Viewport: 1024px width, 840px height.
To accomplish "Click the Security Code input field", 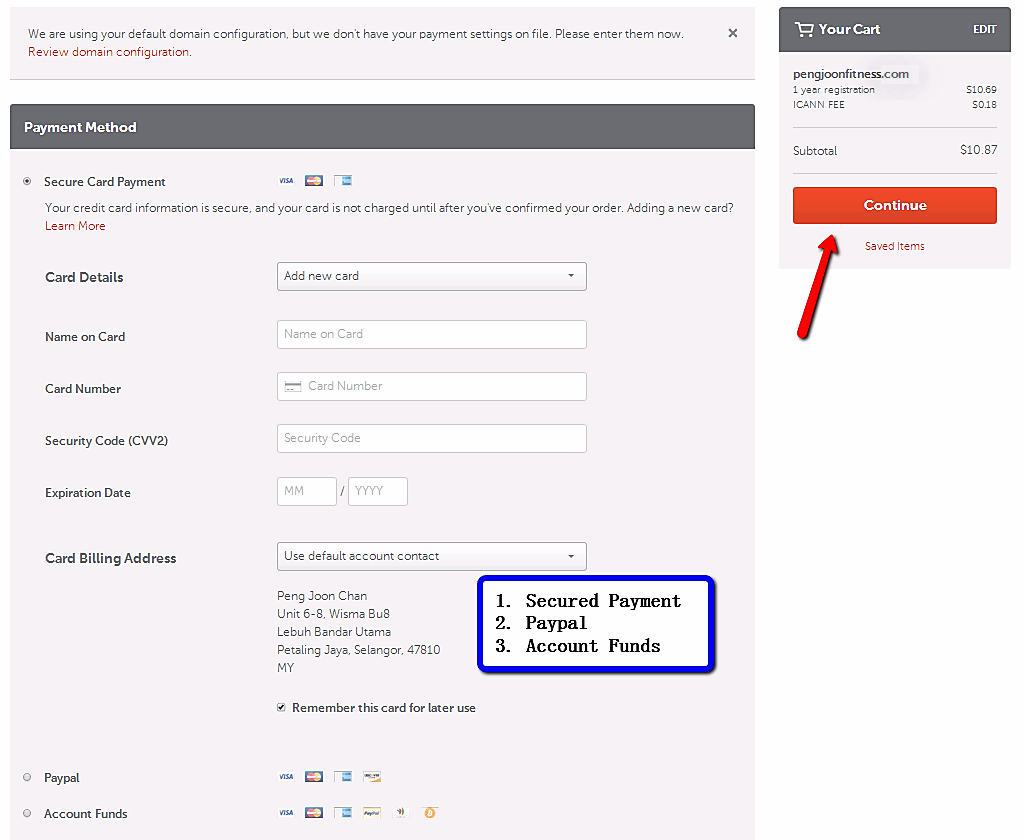I will pyautogui.click(x=431, y=438).
